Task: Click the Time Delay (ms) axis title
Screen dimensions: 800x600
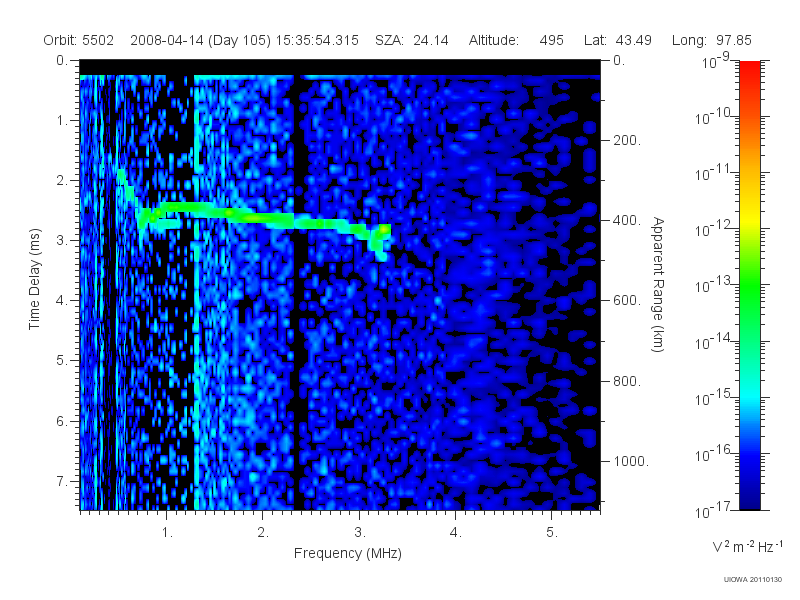Action: point(34,279)
